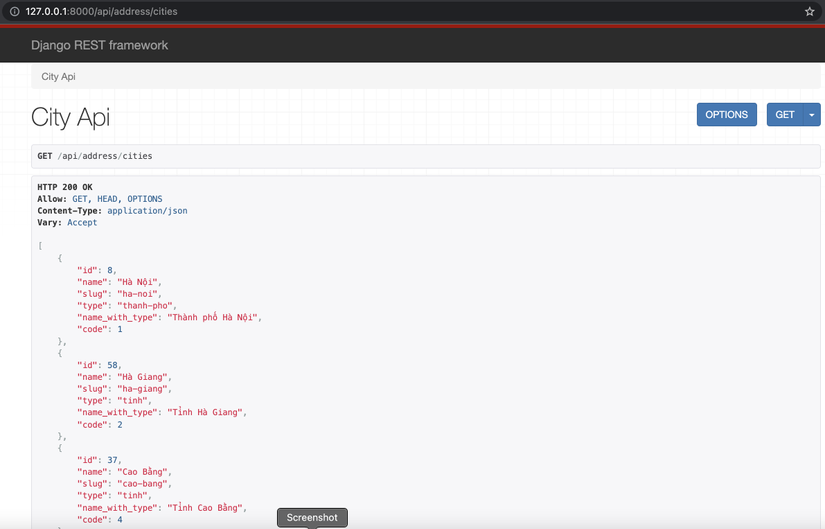The width and height of the screenshot is (825, 529).
Task: Click the HTTP 200 OK status line
Action: coord(65,187)
